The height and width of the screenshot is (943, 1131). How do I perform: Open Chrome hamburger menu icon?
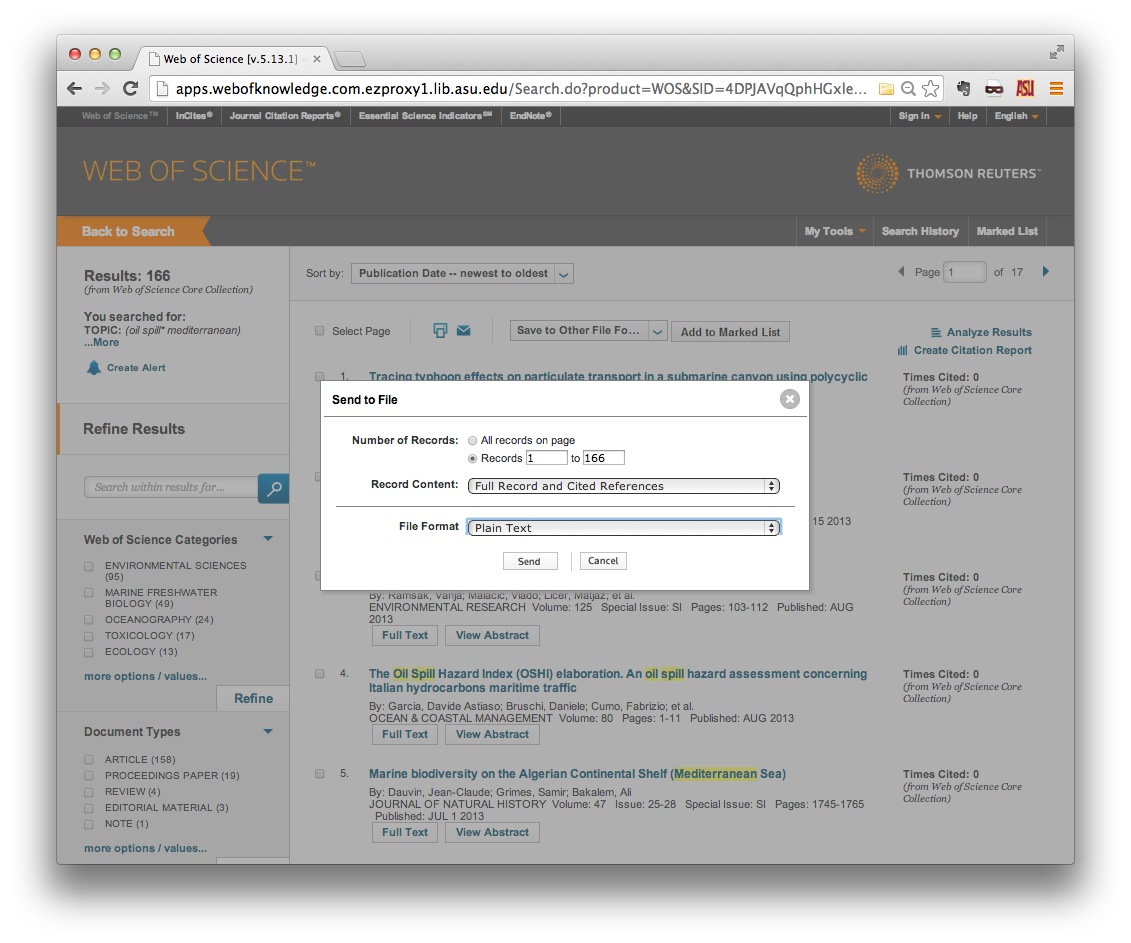click(1056, 89)
